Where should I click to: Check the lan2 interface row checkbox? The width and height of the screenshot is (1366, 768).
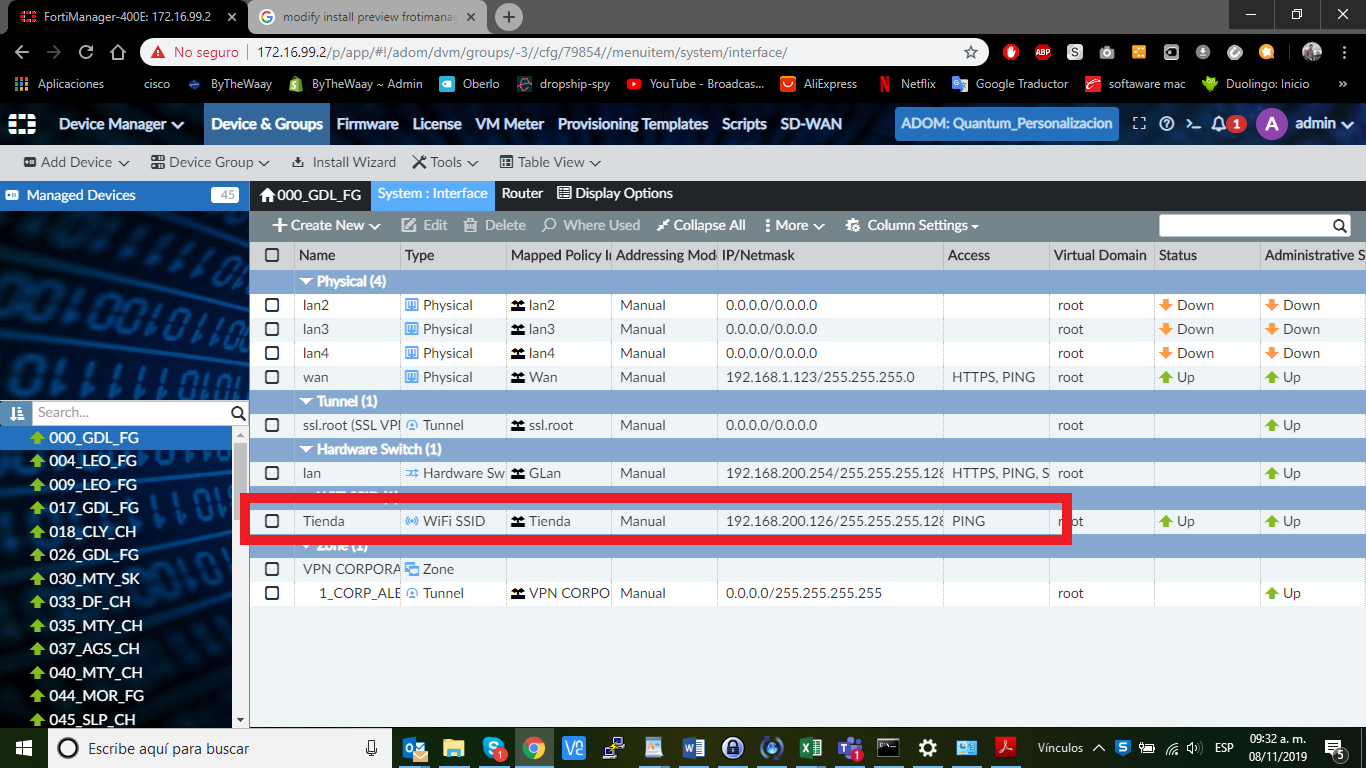click(272, 305)
